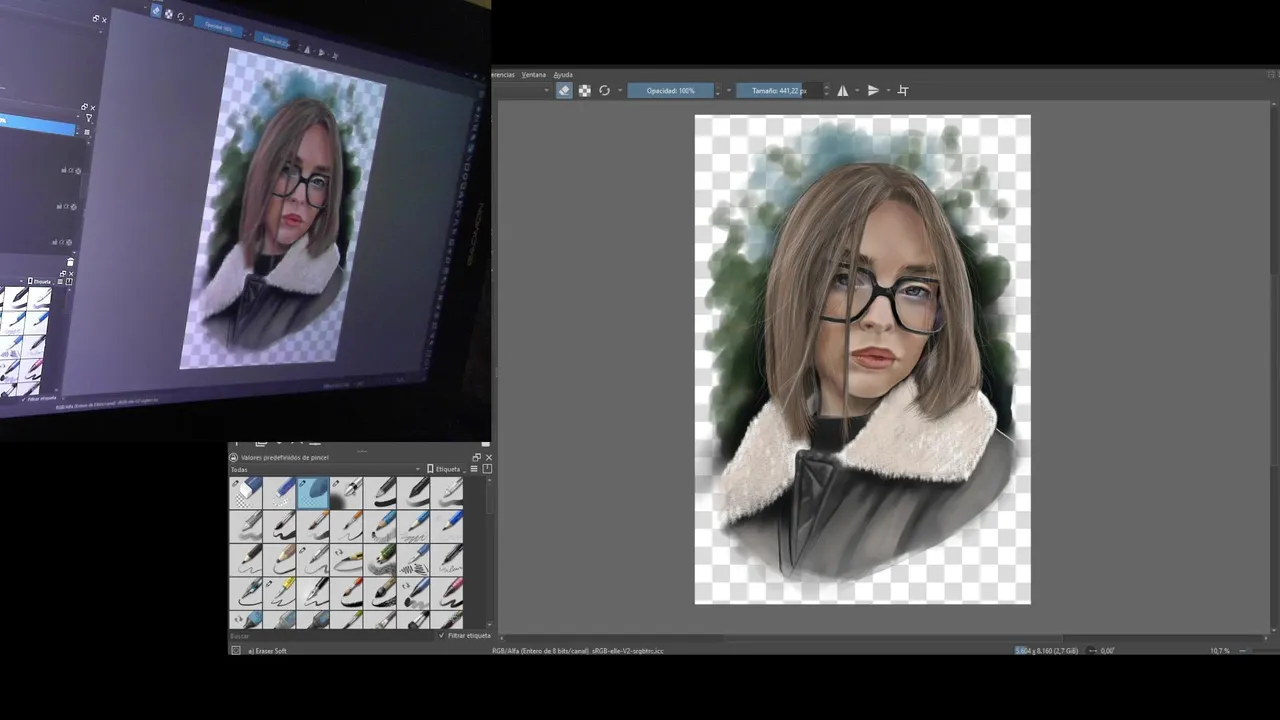Click the storage resources icon in presets panel
This screenshot has height=720, width=1280.
point(487,469)
